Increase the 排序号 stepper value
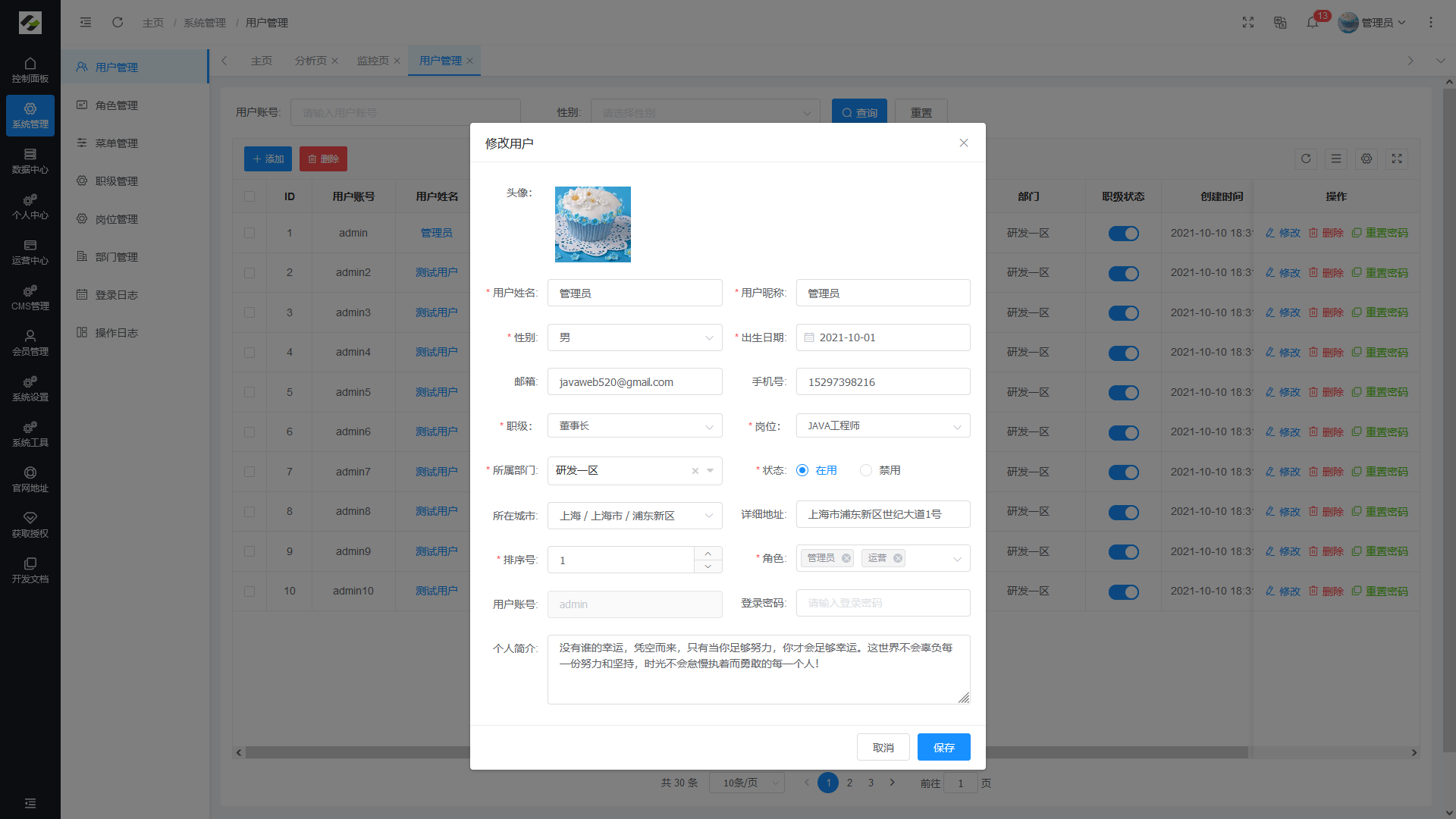The image size is (1456, 819). (x=708, y=554)
